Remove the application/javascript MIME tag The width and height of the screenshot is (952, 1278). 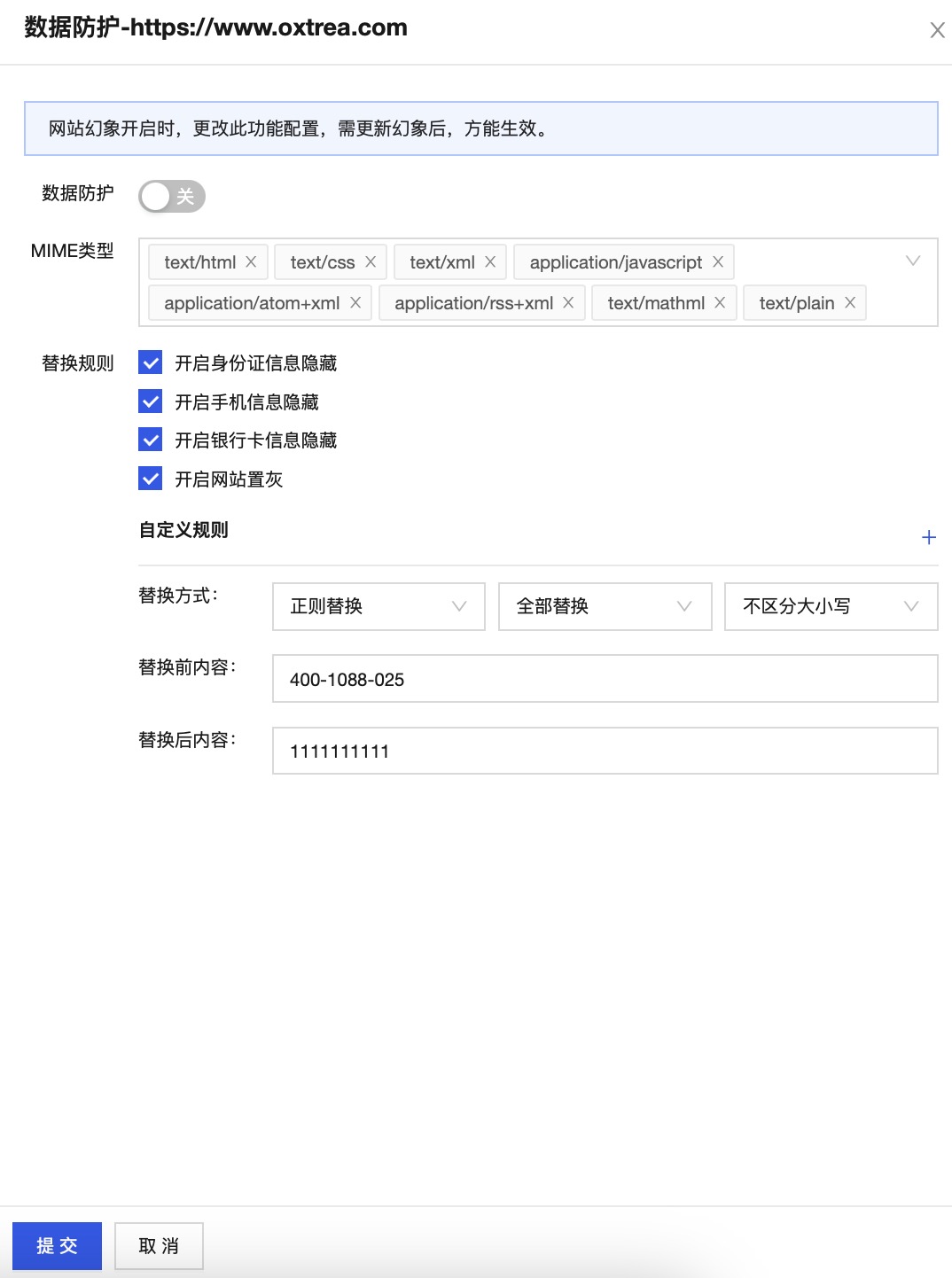click(718, 262)
